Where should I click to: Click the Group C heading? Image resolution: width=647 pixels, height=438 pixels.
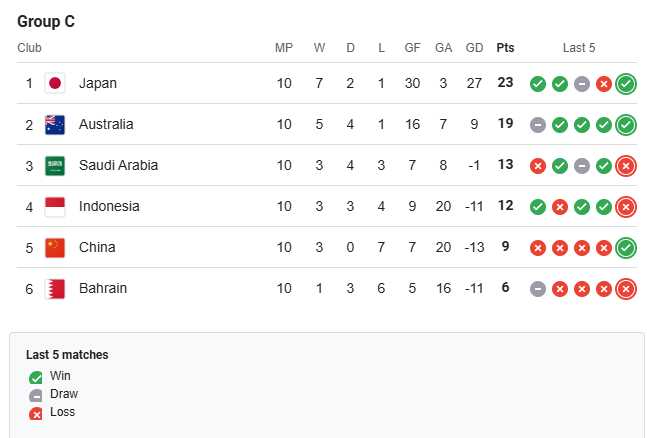(x=46, y=21)
